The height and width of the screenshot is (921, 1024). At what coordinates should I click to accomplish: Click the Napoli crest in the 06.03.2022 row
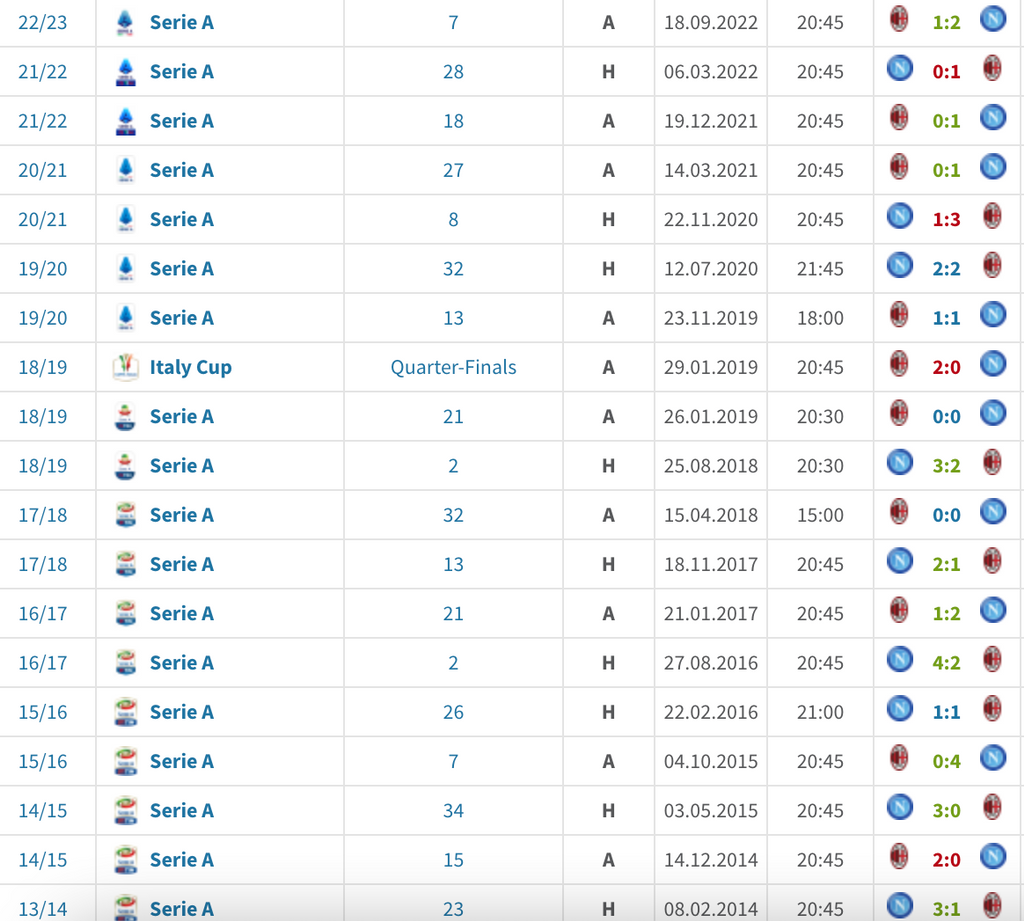(x=899, y=69)
